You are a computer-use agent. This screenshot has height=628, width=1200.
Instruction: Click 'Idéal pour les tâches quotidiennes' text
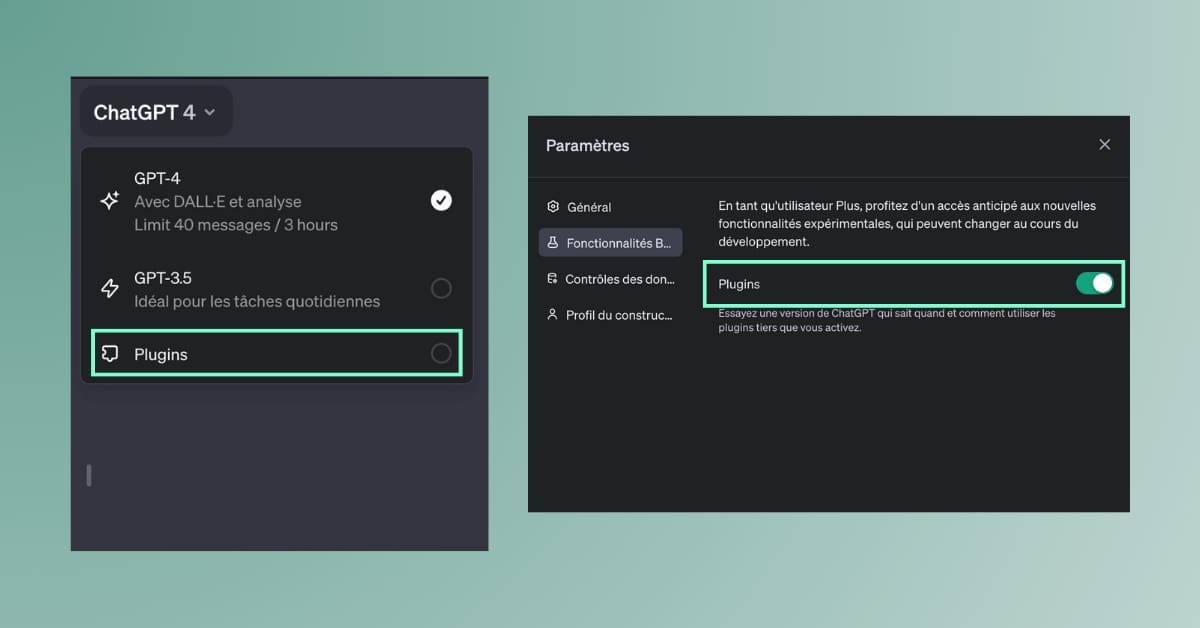pos(257,301)
